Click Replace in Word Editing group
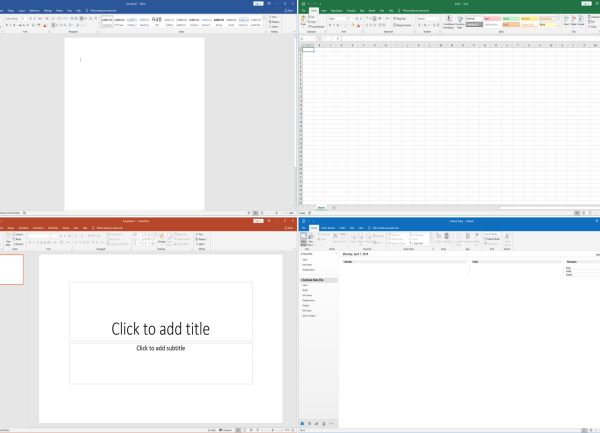The image size is (600, 433). [x=274, y=22]
